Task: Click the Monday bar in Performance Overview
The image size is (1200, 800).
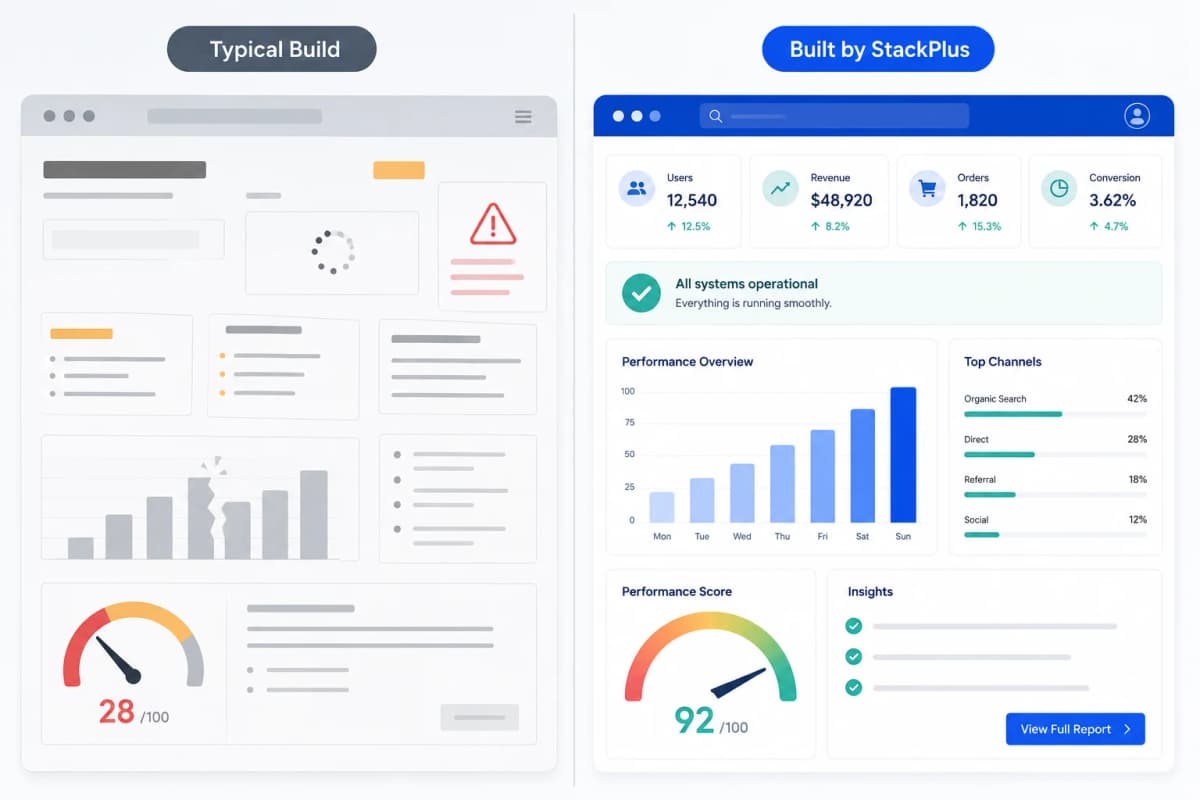Action: tap(662, 507)
